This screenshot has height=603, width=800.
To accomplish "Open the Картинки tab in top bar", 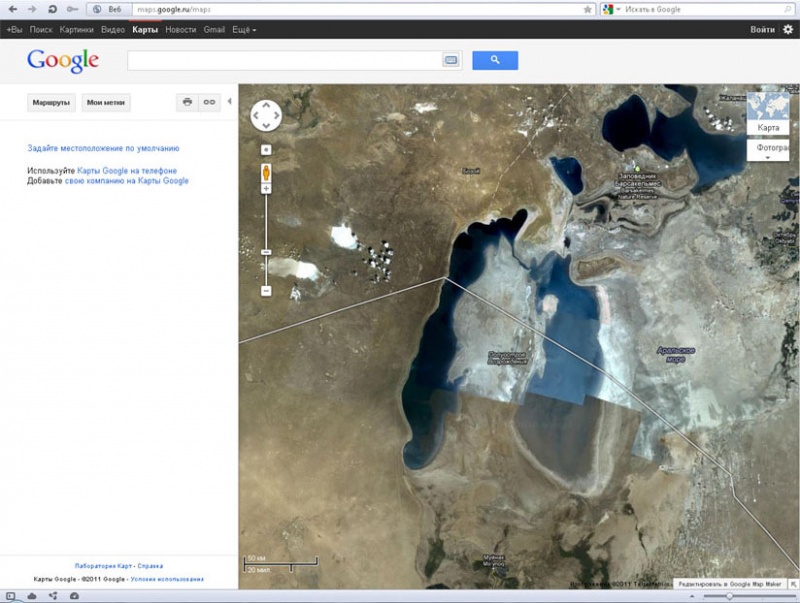I will click(x=77, y=30).
